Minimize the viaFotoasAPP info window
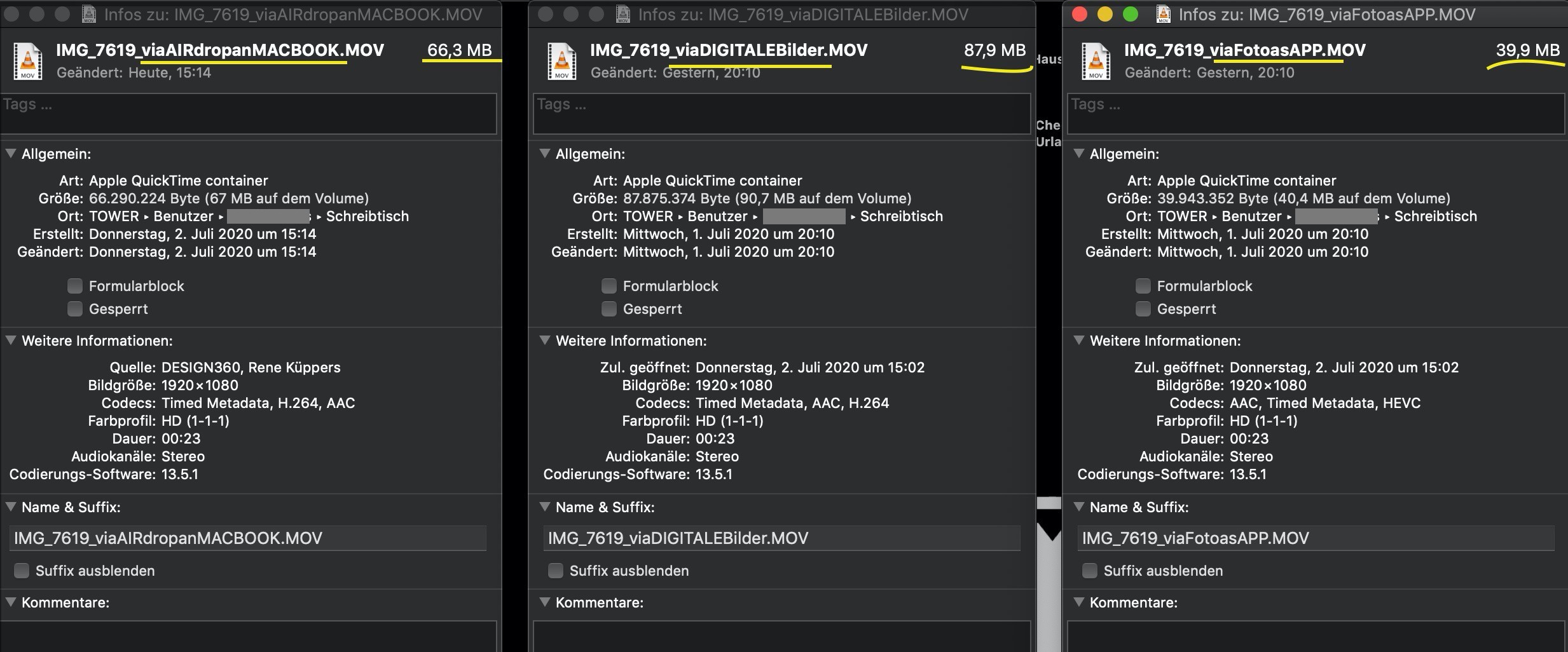 [1105, 14]
